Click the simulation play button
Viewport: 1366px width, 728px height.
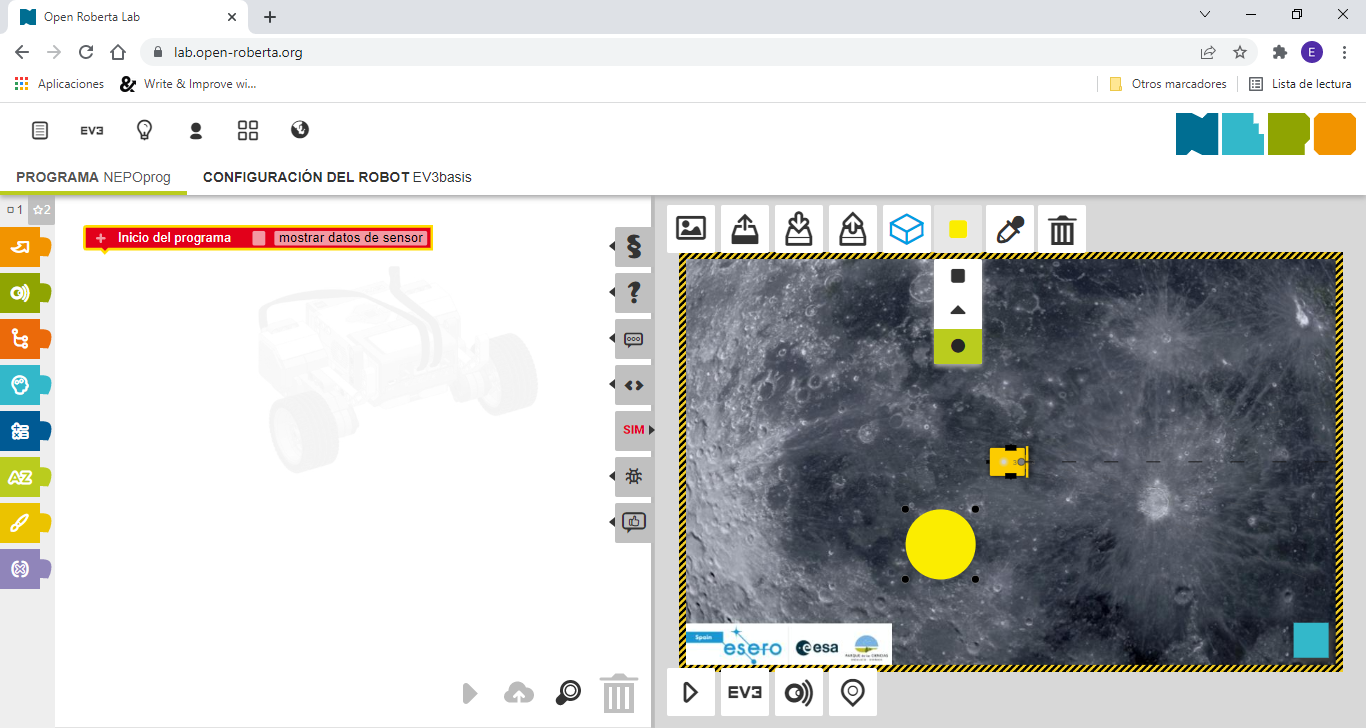691,693
